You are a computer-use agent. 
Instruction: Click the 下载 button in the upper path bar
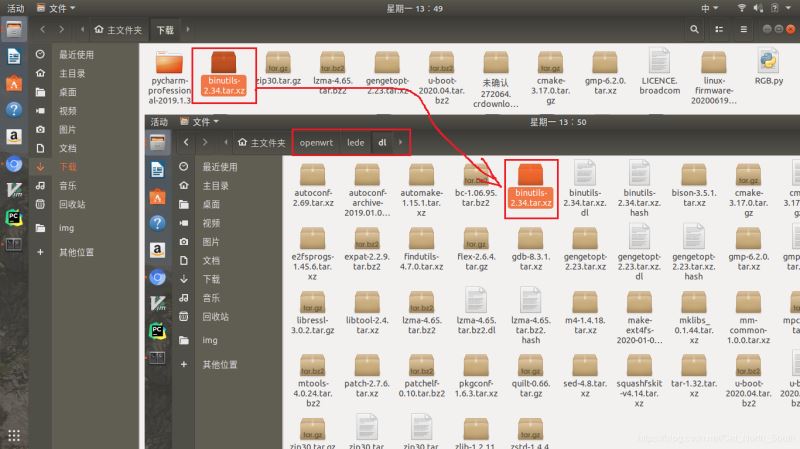[165, 30]
